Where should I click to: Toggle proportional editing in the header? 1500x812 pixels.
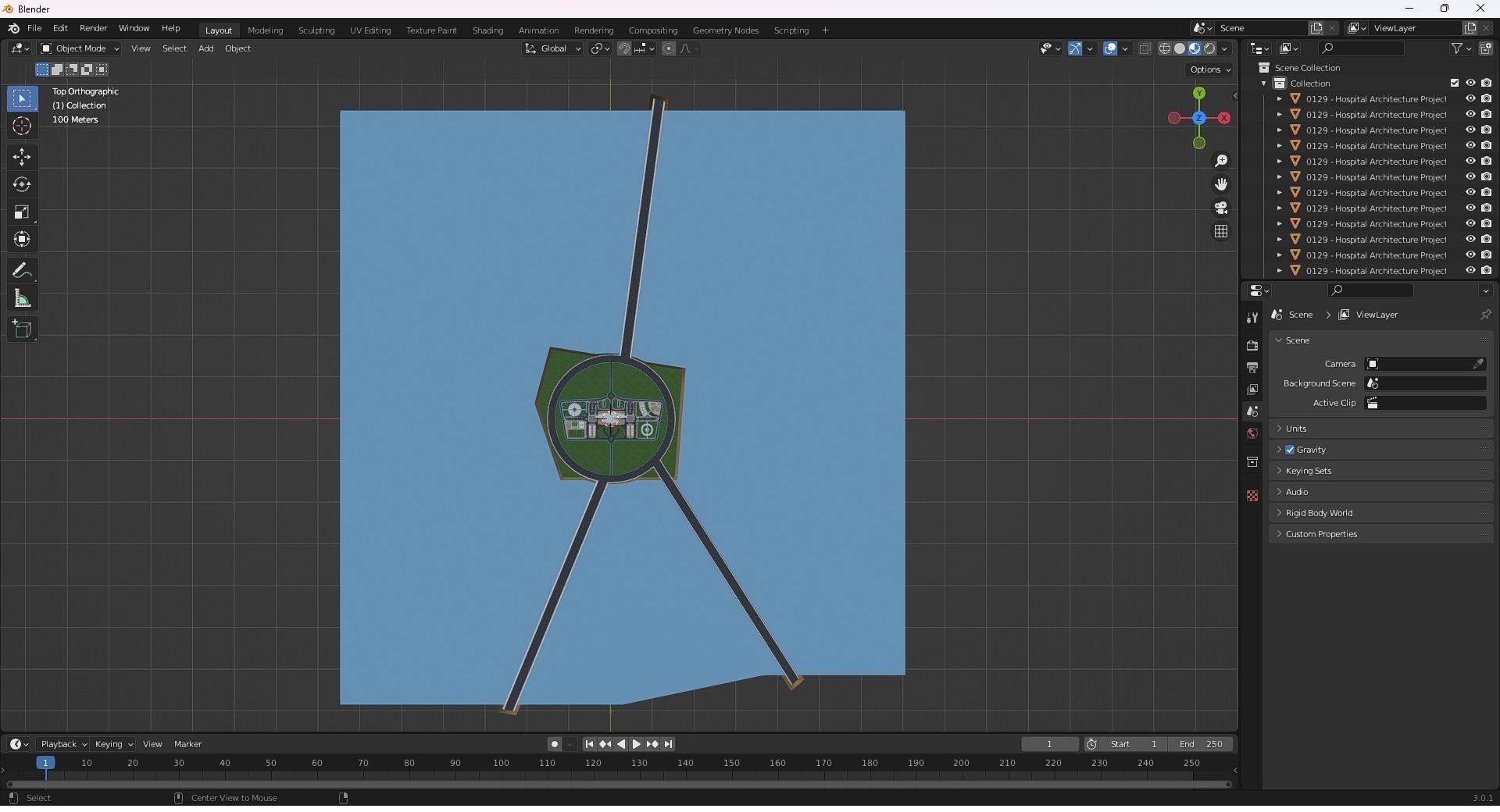coord(669,48)
